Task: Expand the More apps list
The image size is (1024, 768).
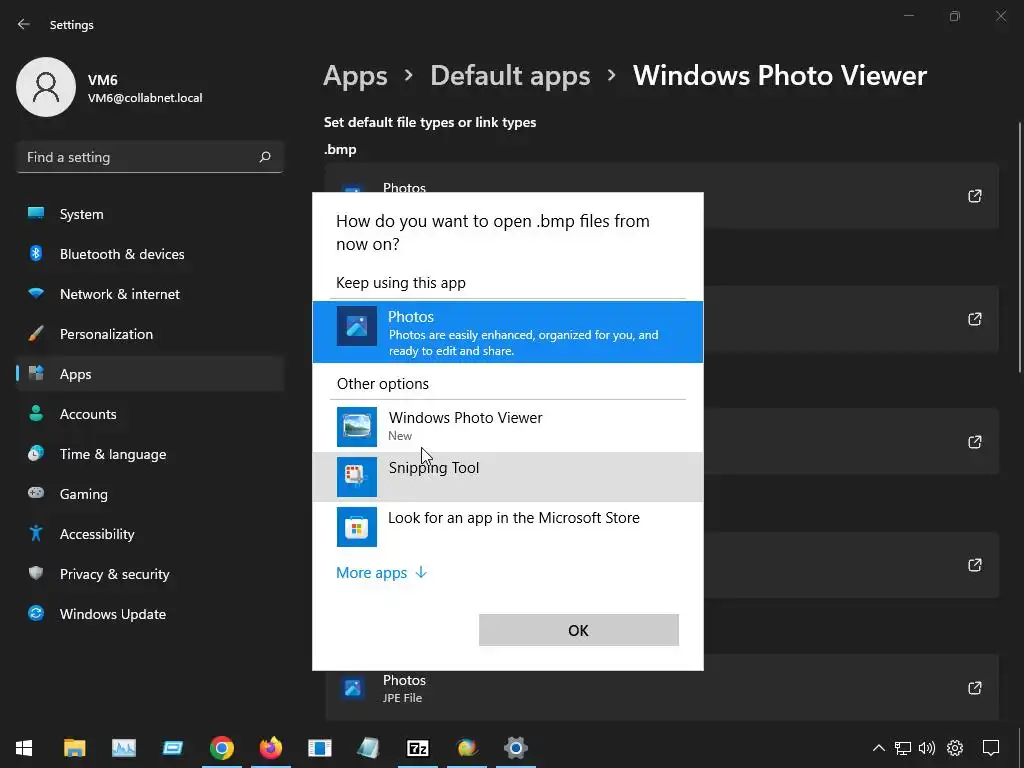Action: (381, 573)
